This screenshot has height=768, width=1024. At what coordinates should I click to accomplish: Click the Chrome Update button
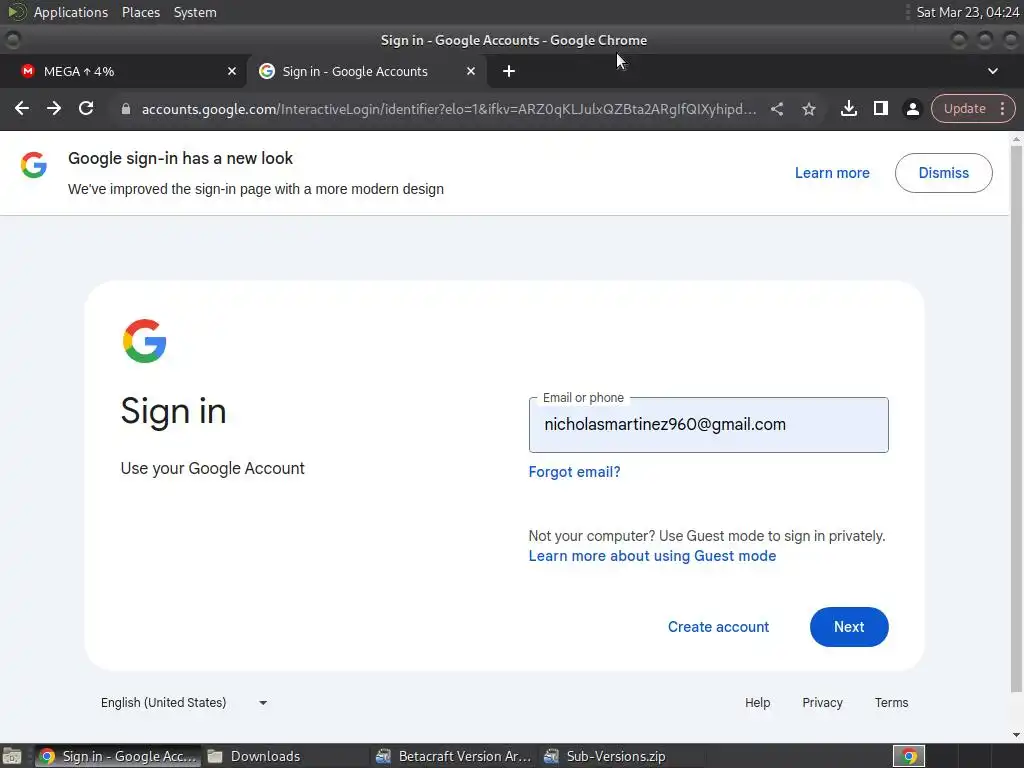[965, 108]
